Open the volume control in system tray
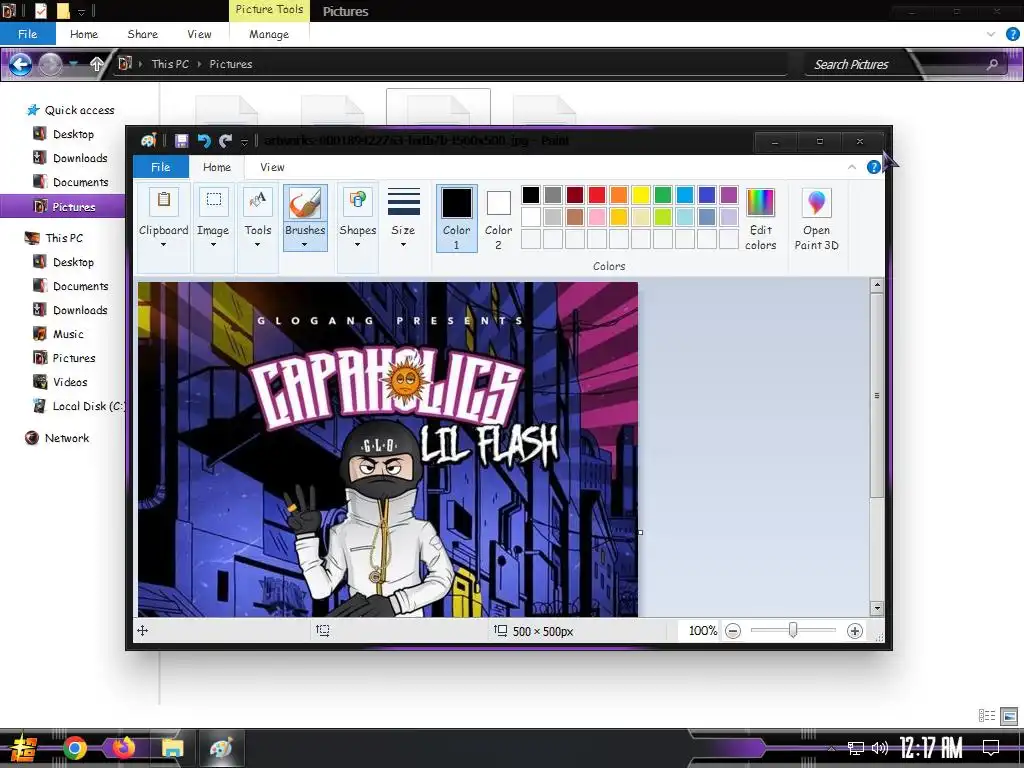Viewport: 1024px width, 768px height. point(880,748)
